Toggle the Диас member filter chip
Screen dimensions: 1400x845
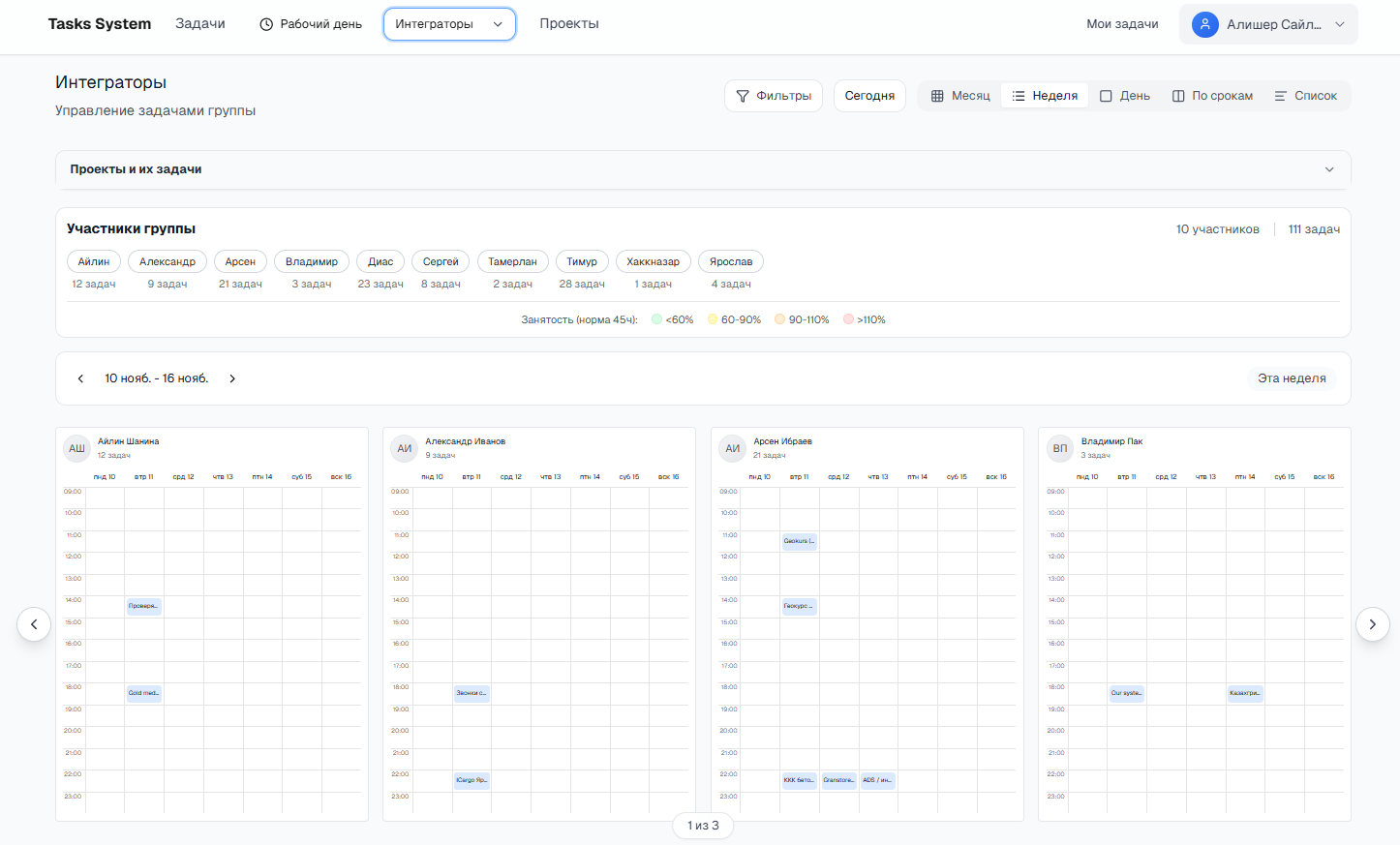point(380,261)
